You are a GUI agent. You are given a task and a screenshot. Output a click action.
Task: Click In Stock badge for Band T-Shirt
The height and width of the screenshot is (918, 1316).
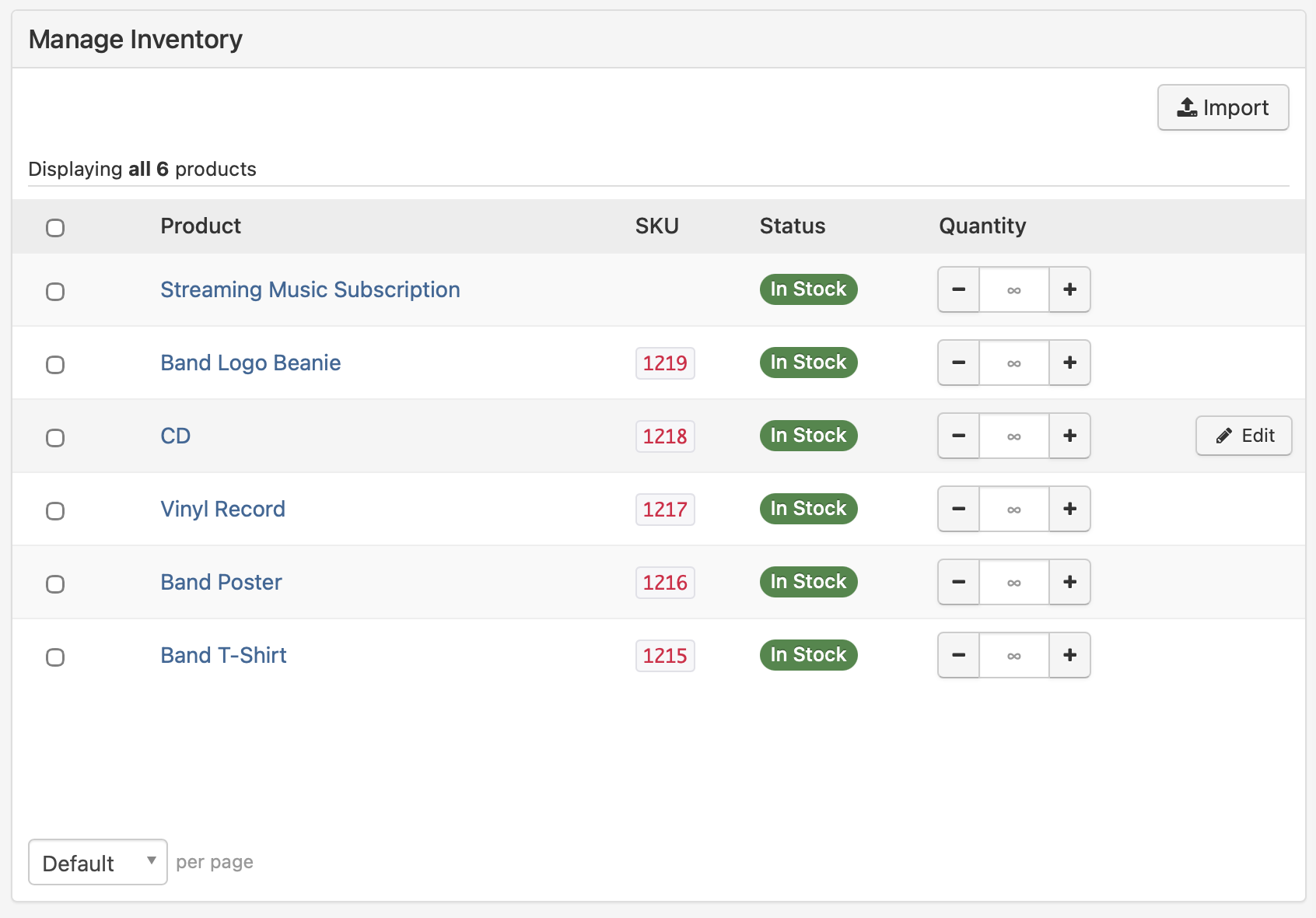click(x=809, y=655)
